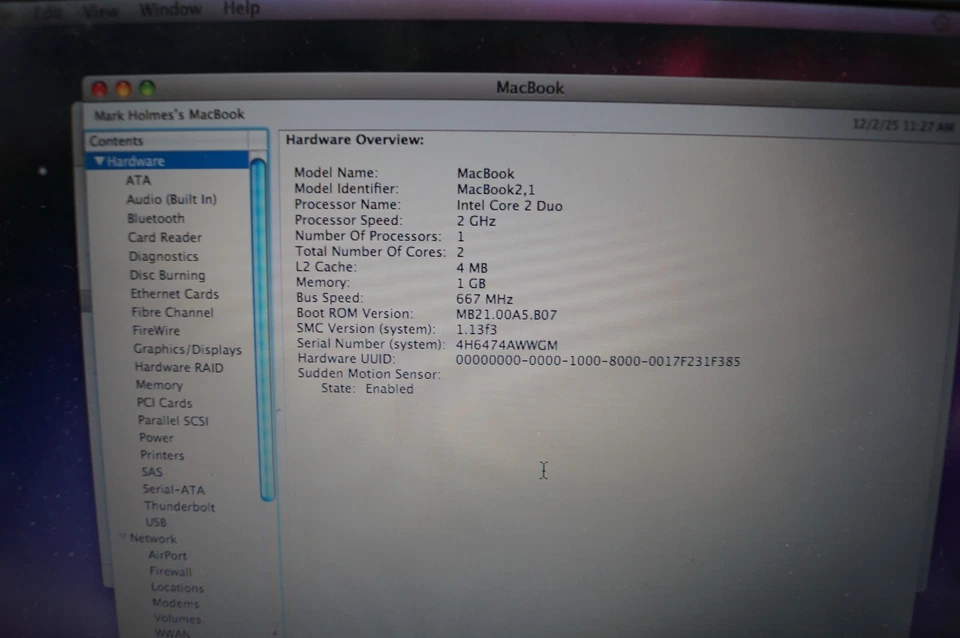Open the Window menu
The image size is (960, 638).
point(169,8)
